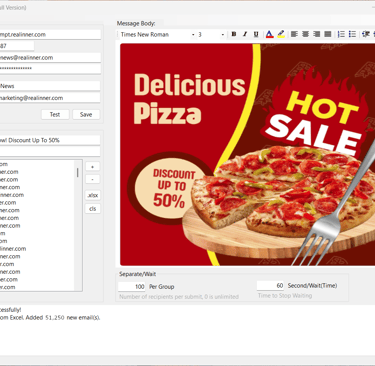This screenshot has width=375, height=366.
Task: Toggle italic formatting in message toolbar
Action: (x=245, y=34)
